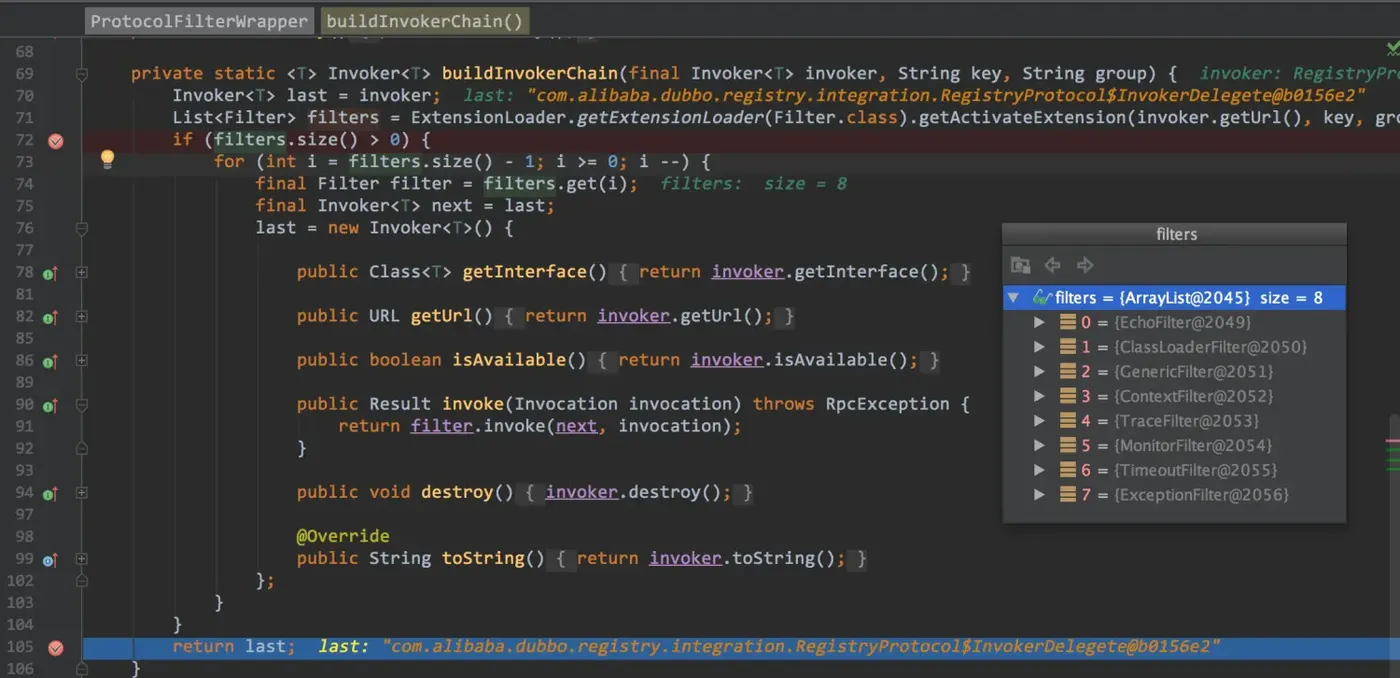Expand element 4 TraceFilter@2053
1400x678 pixels.
click(x=1040, y=421)
